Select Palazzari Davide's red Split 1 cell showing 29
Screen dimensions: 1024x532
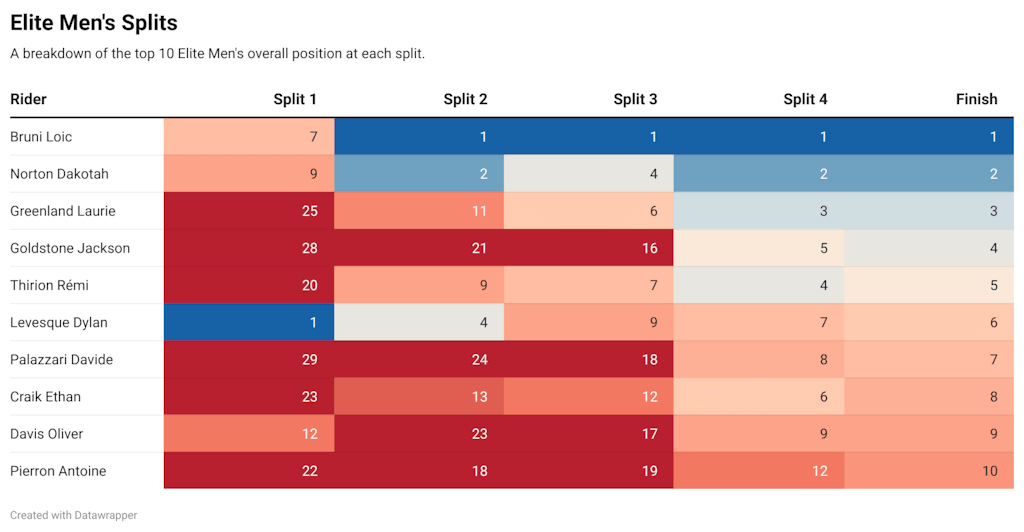(x=249, y=359)
